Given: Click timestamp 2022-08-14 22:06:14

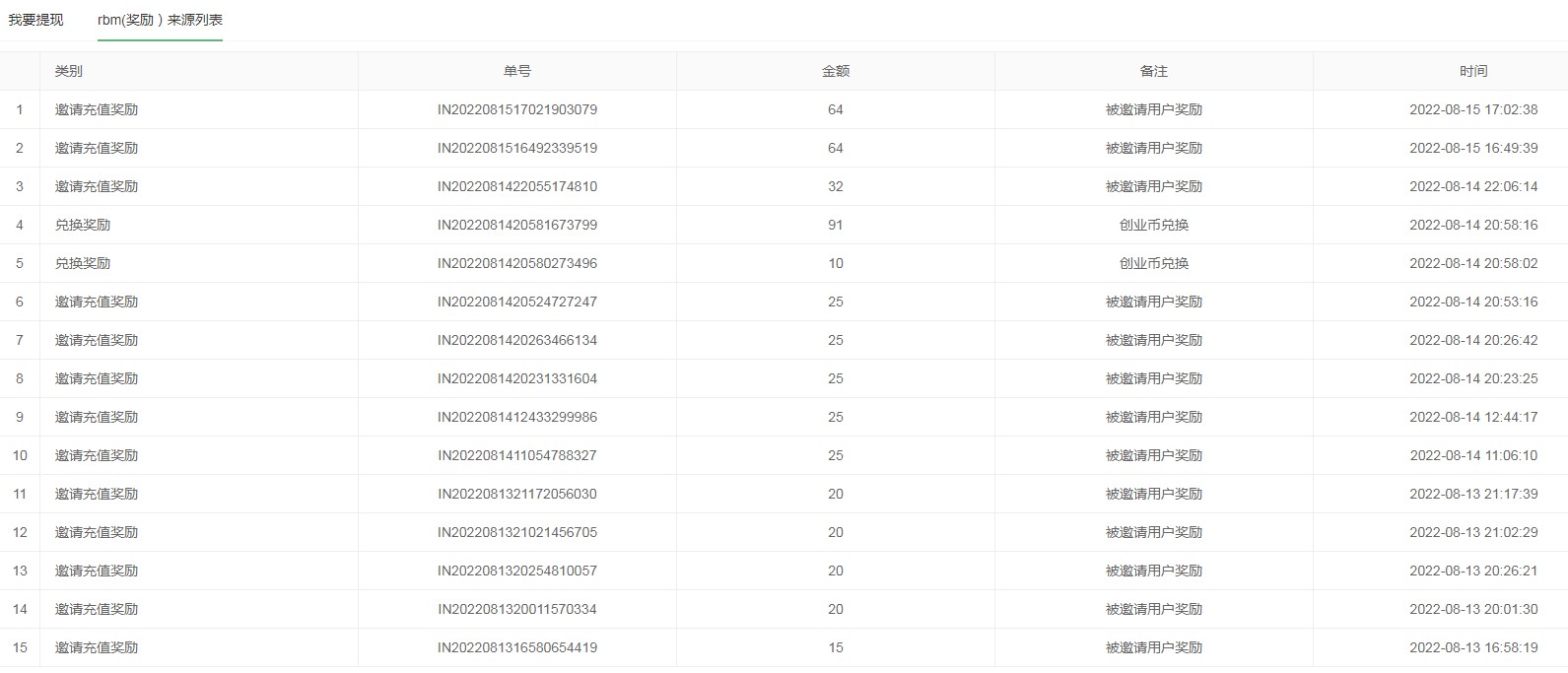Looking at the screenshot, I should (x=1473, y=186).
